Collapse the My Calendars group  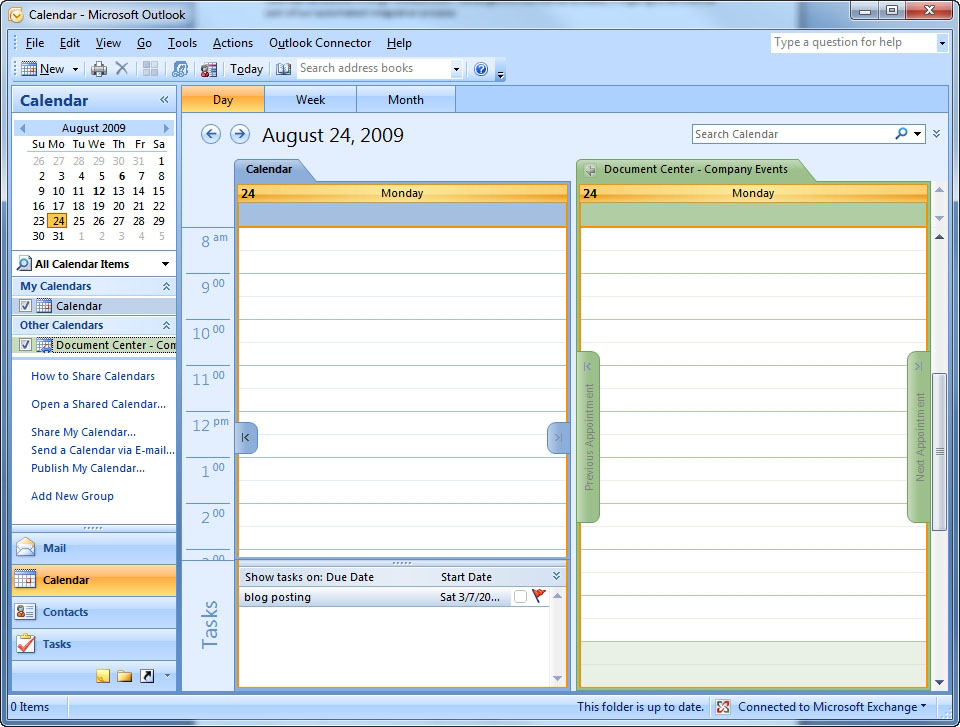click(166, 286)
